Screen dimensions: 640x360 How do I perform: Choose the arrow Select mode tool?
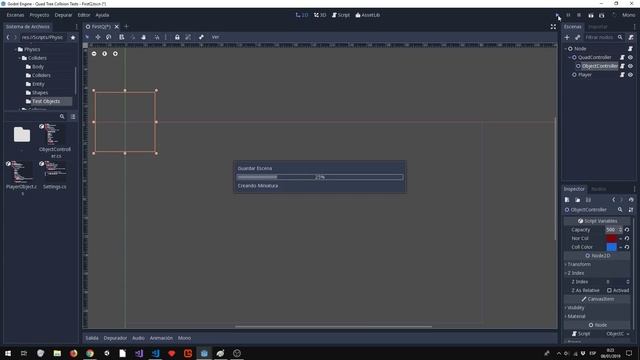(87, 37)
